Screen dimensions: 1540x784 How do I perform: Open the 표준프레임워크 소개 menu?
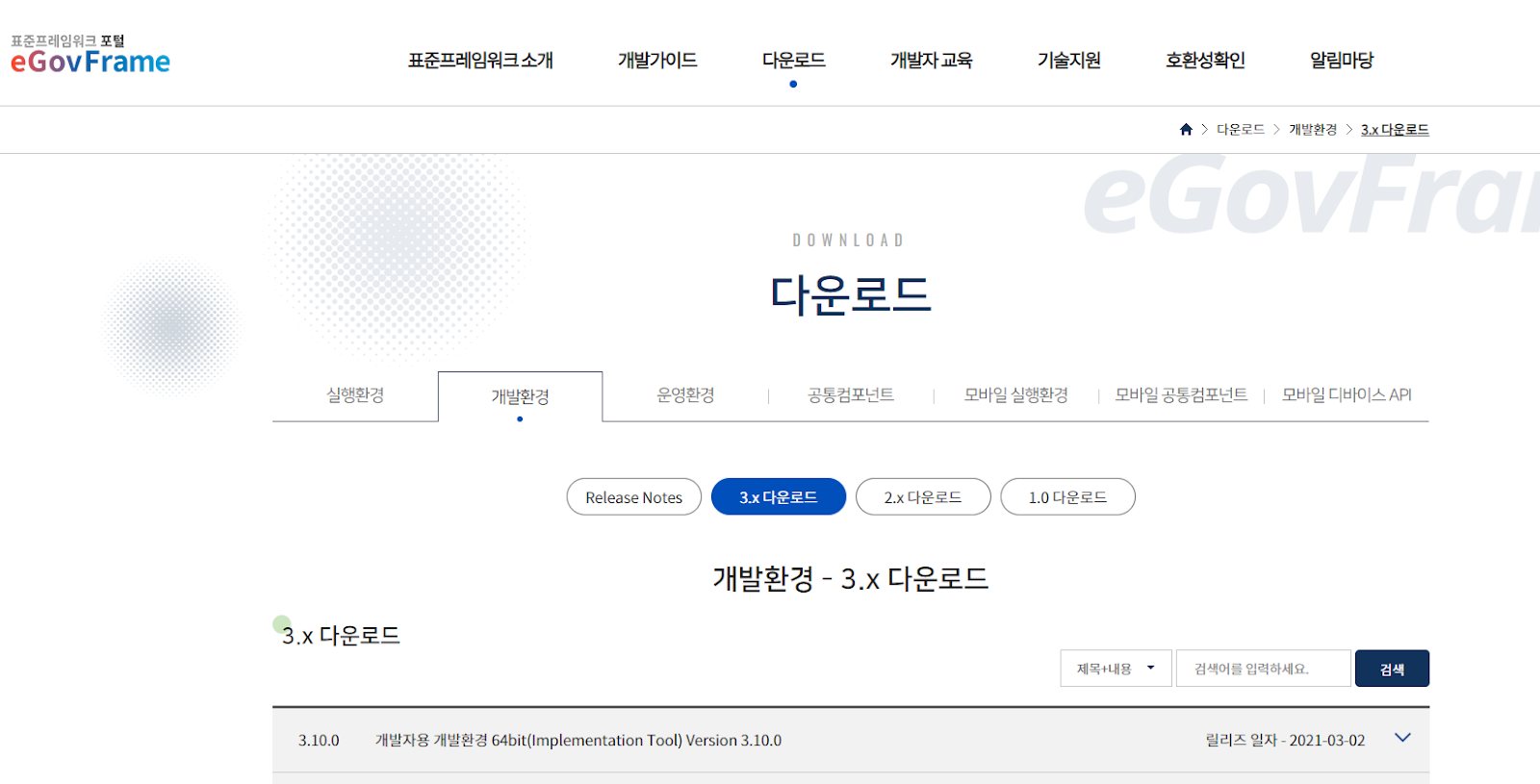click(480, 61)
